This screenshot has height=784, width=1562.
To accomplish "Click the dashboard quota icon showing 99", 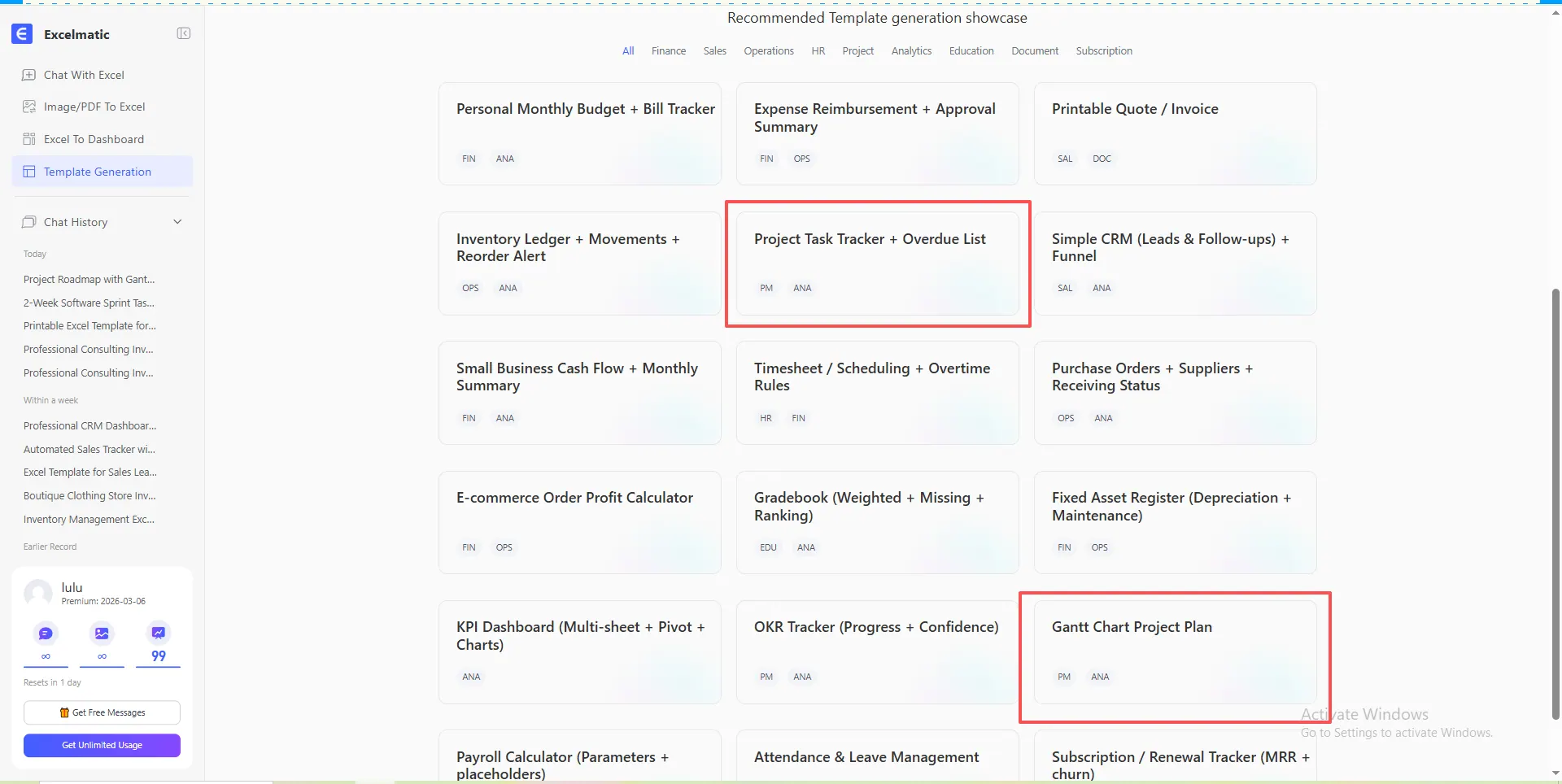I will (x=158, y=633).
